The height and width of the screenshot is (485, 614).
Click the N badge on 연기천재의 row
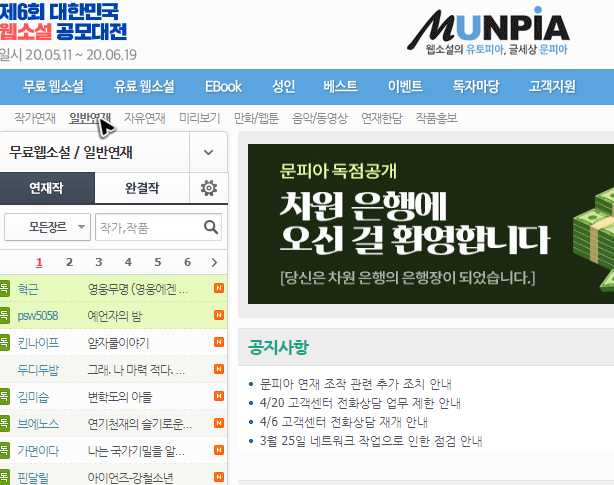pos(219,423)
